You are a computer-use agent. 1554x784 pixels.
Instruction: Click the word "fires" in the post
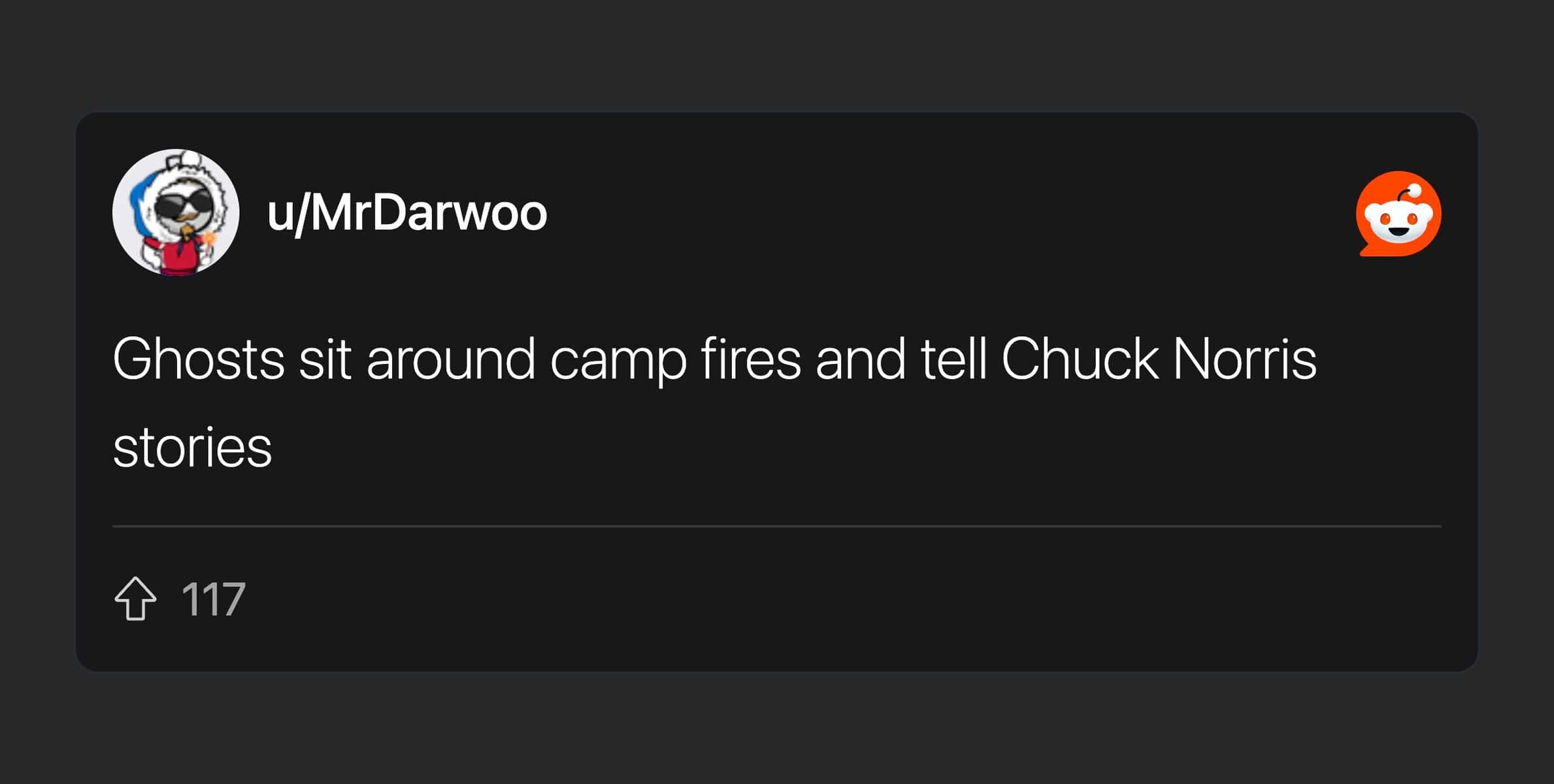(751, 359)
